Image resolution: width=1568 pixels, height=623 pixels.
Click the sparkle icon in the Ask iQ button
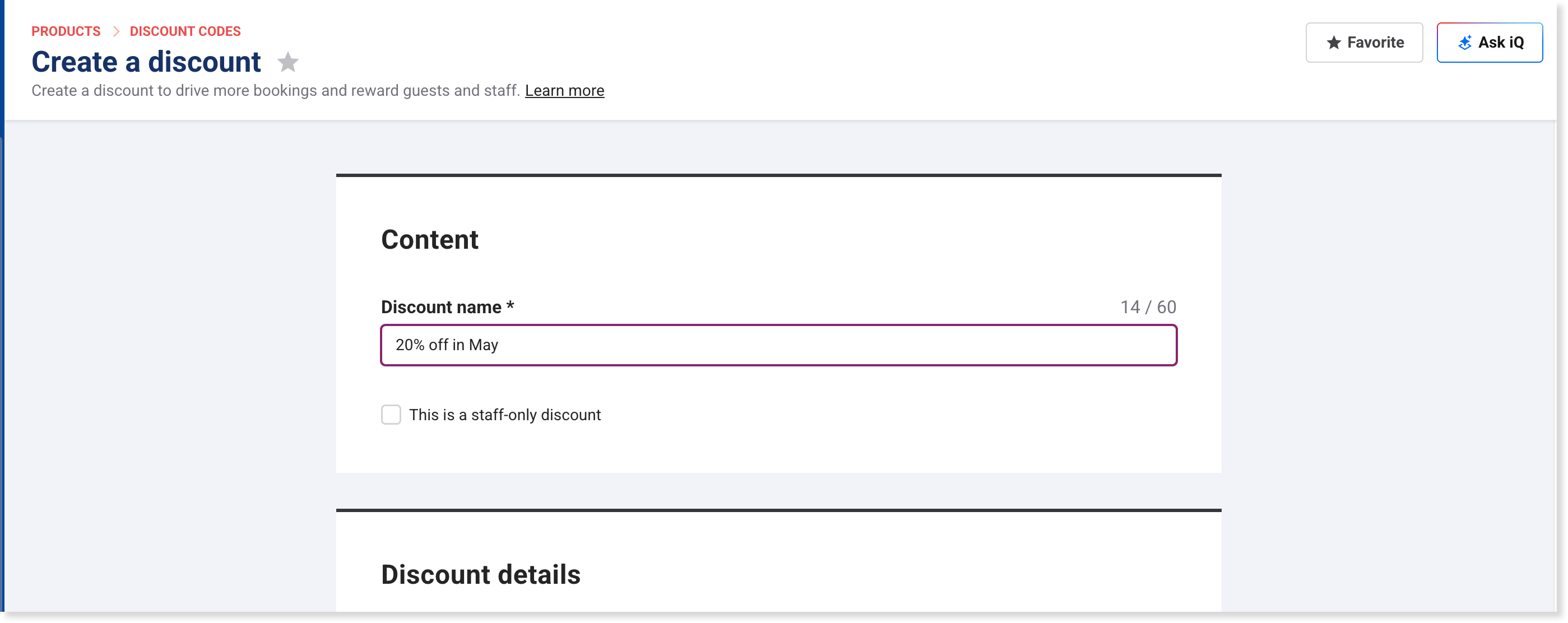point(1464,43)
